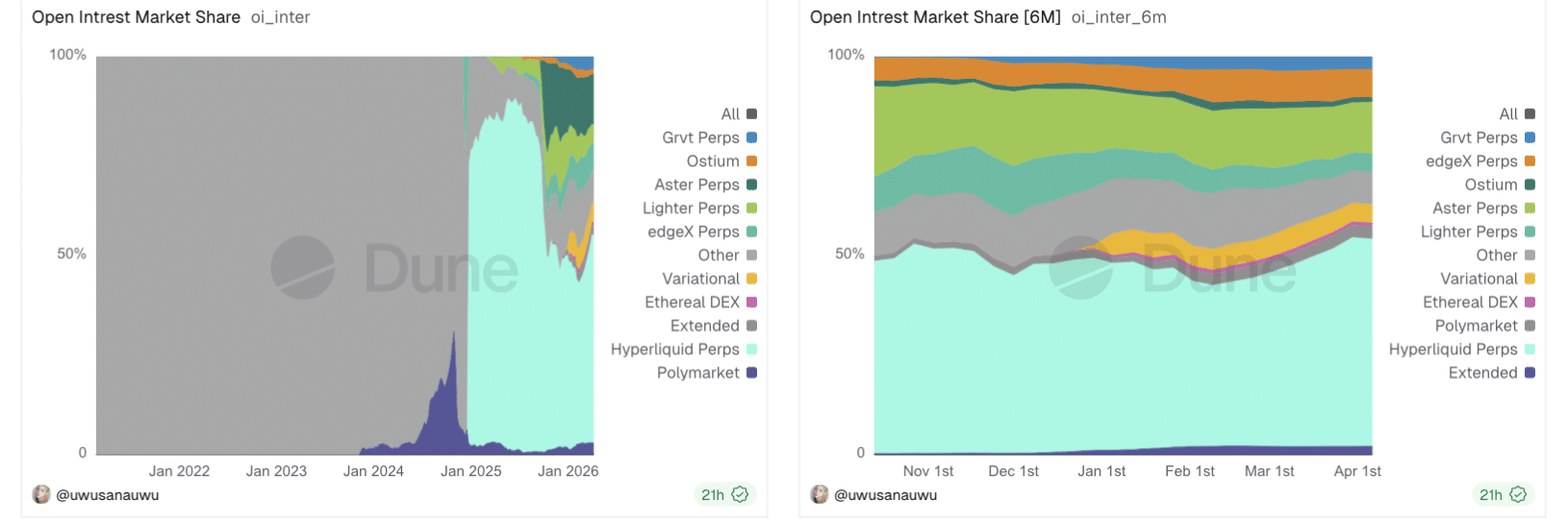Click the yellow Variational swatch in oi_inter legend
This screenshot has height=527, width=1568.
coord(751,279)
